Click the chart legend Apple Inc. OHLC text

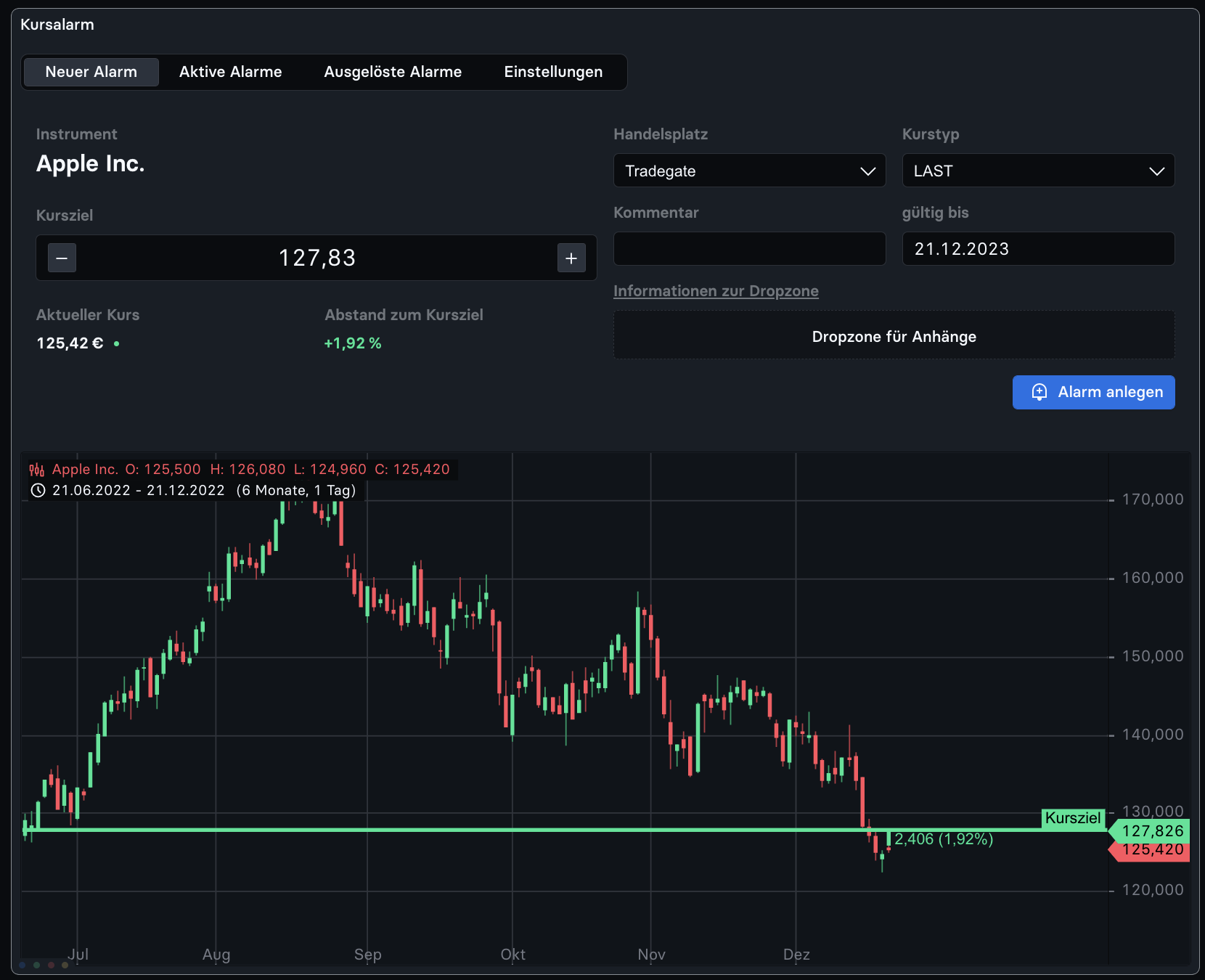click(x=251, y=470)
